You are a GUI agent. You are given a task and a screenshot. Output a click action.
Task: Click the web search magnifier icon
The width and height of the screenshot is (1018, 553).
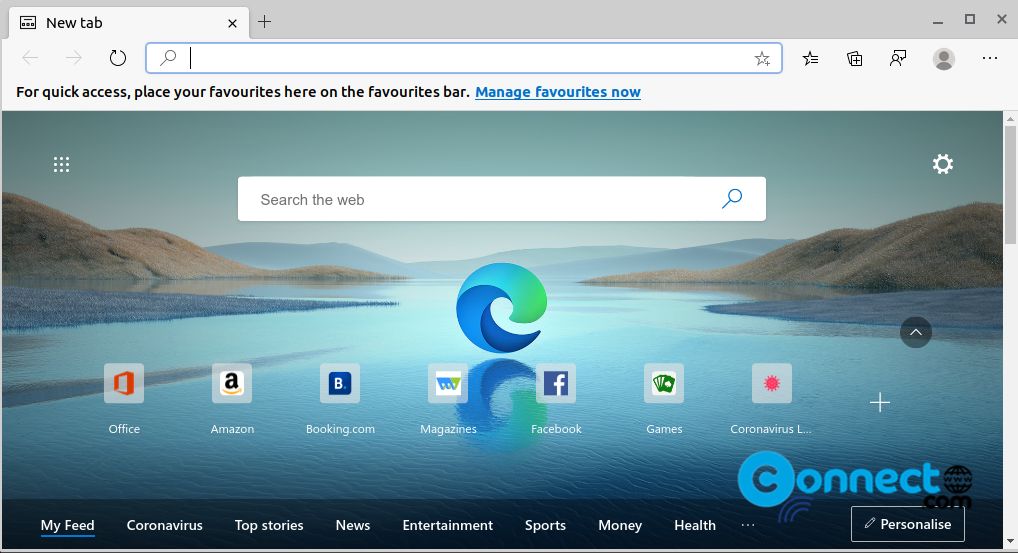pyautogui.click(x=732, y=198)
